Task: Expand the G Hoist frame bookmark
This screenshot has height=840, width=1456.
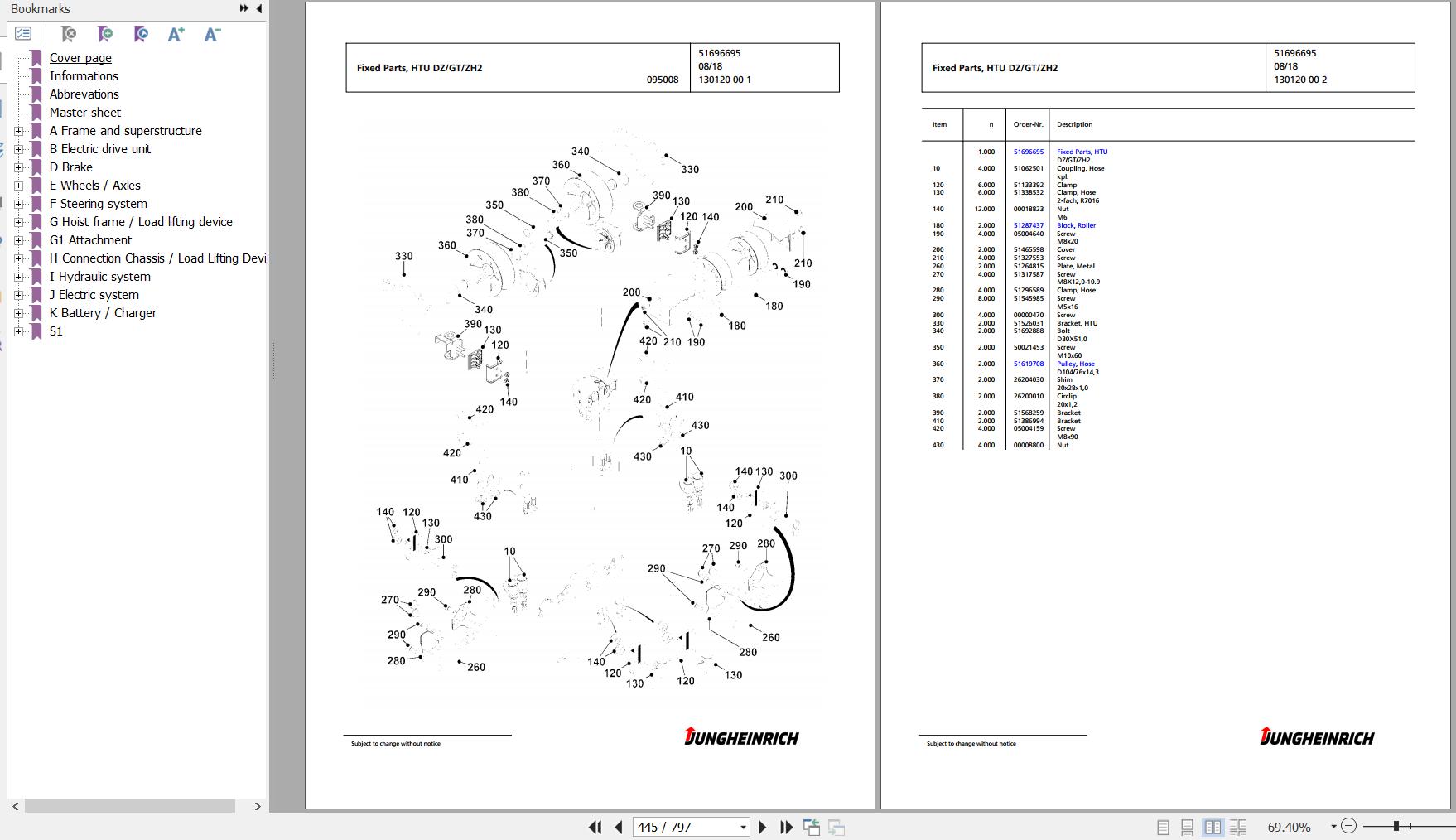Action: [18, 222]
